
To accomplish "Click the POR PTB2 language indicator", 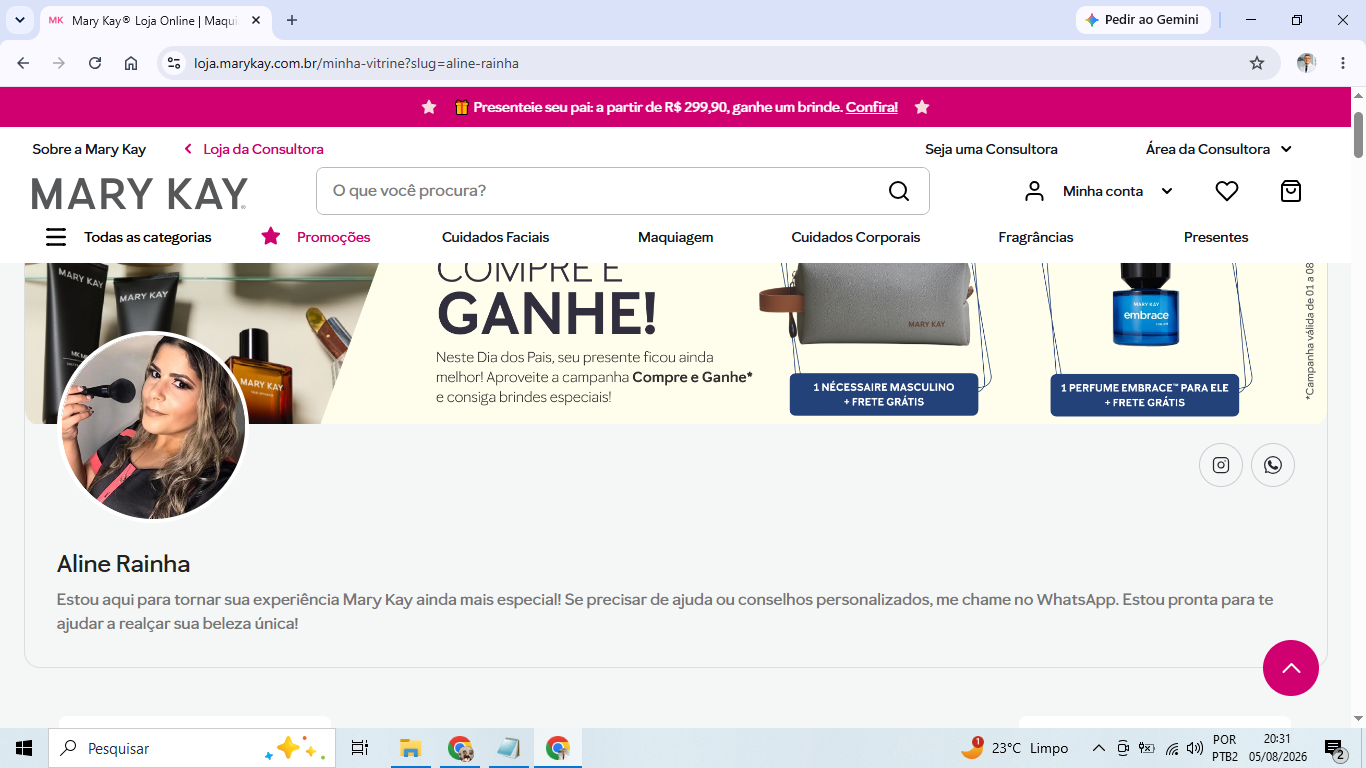I will pos(1225,748).
